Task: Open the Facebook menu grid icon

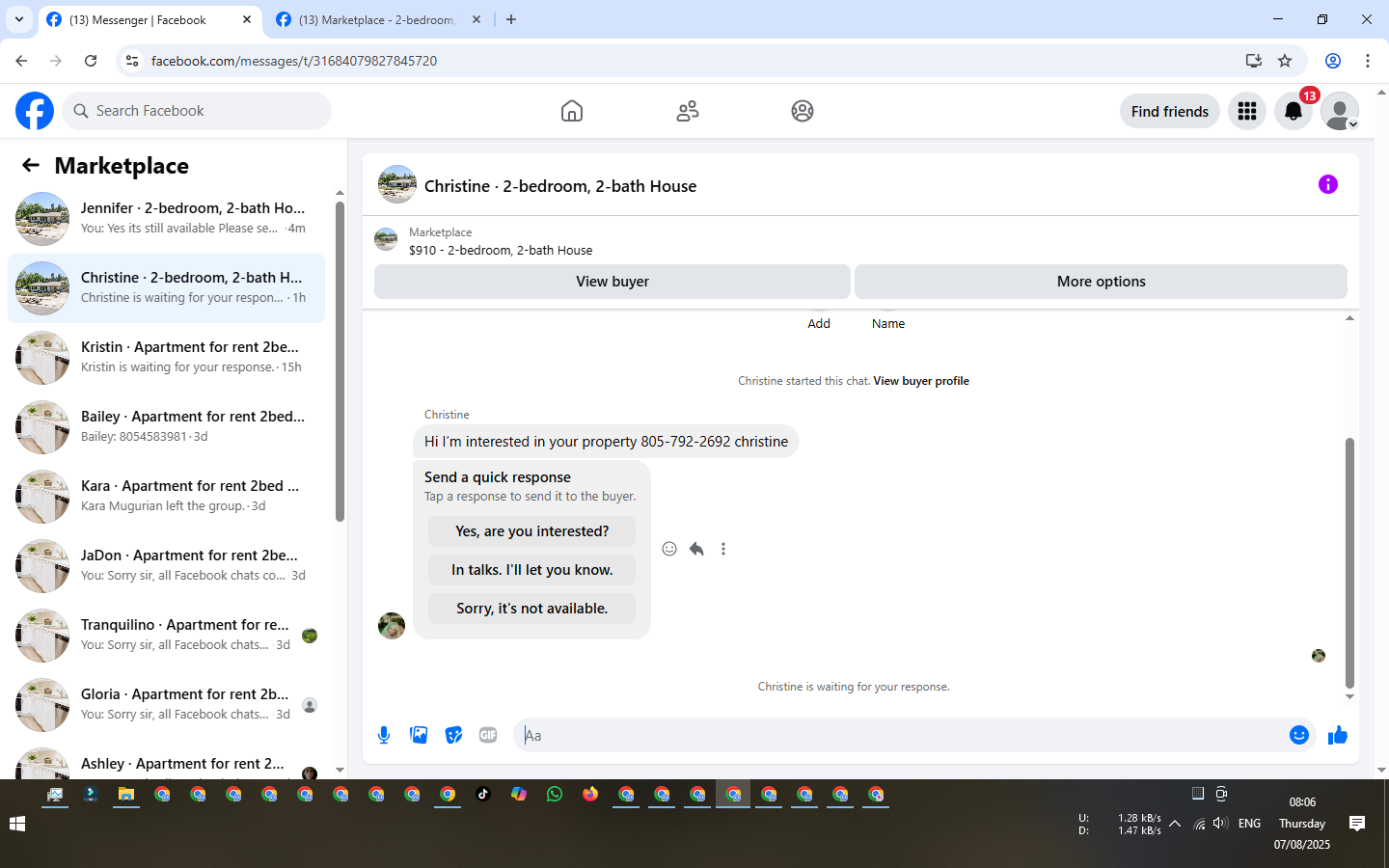Action: [1247, 111]
